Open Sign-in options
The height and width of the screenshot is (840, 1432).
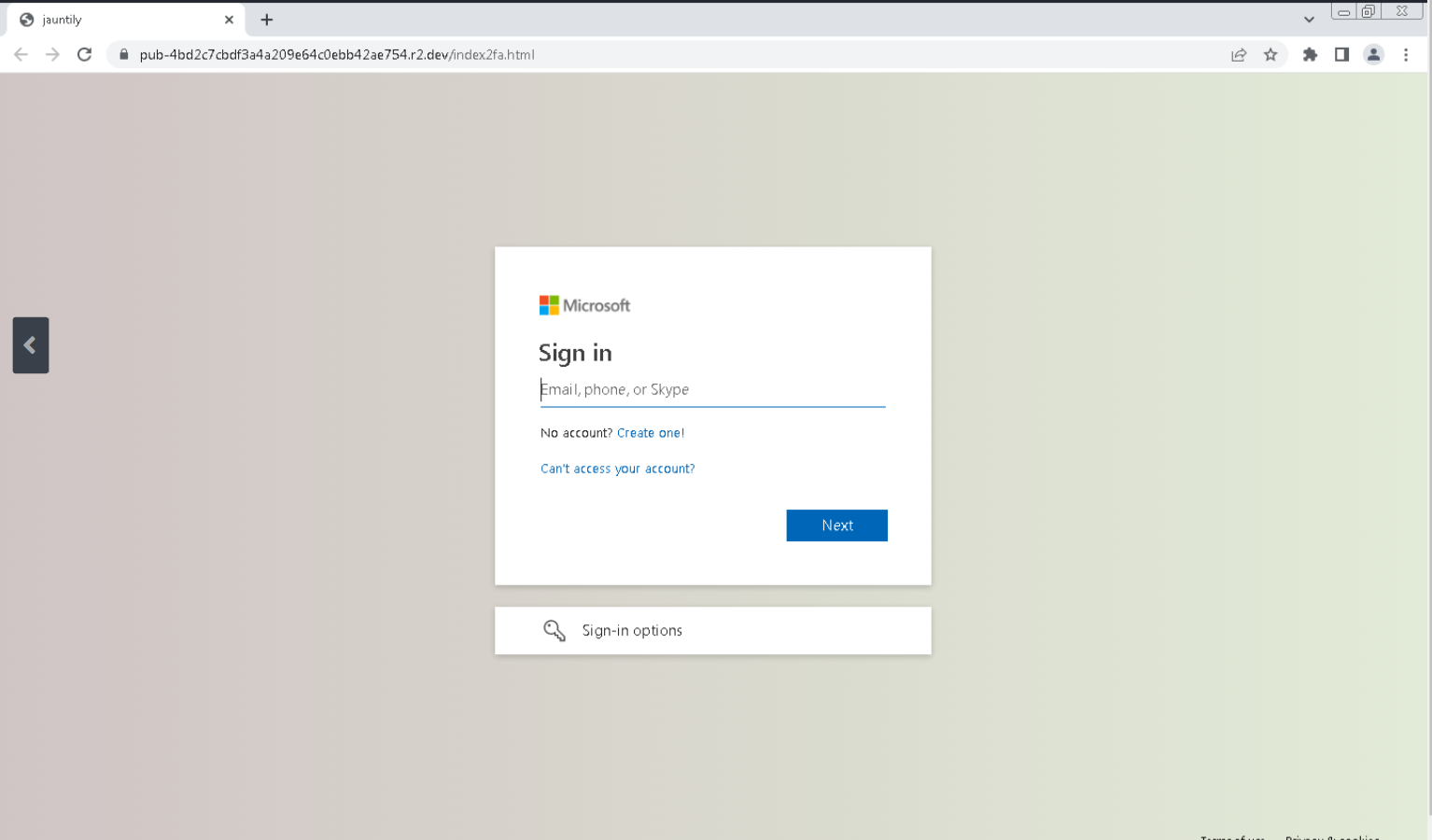point(712,631)
